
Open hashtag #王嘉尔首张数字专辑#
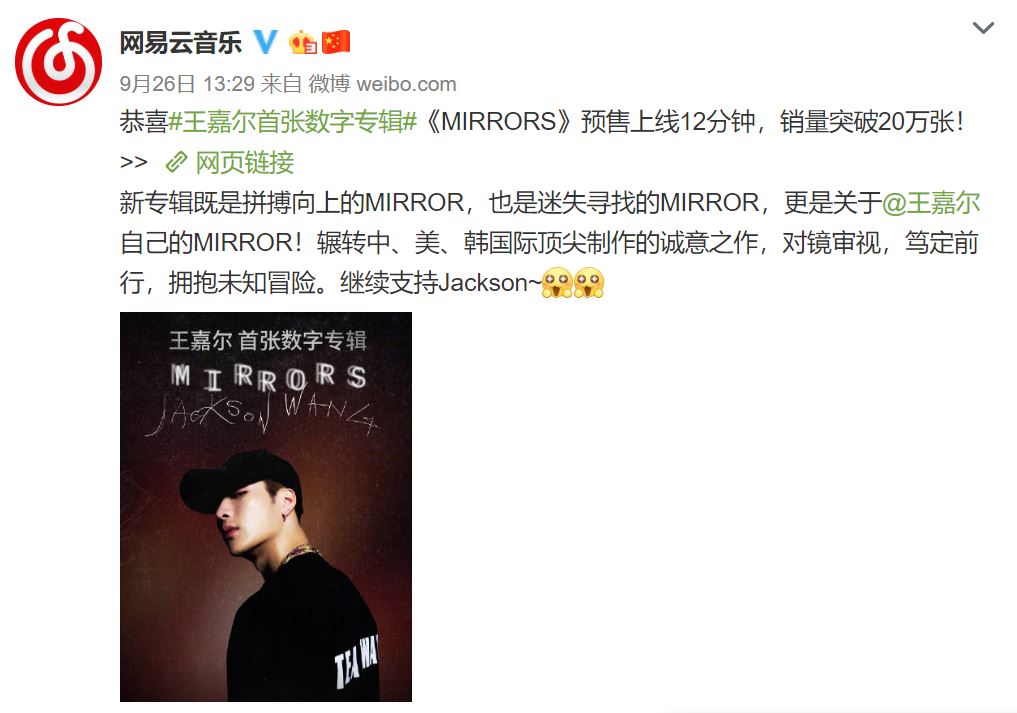(x=293, y=122)
